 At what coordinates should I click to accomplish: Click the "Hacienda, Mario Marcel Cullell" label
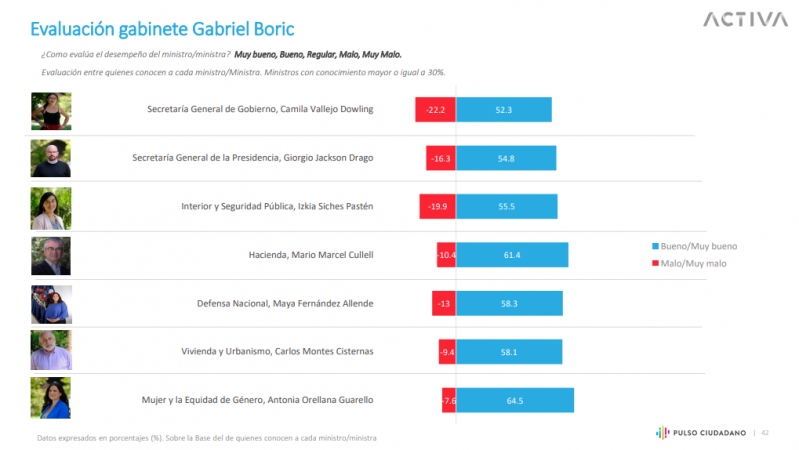[310, 255]
